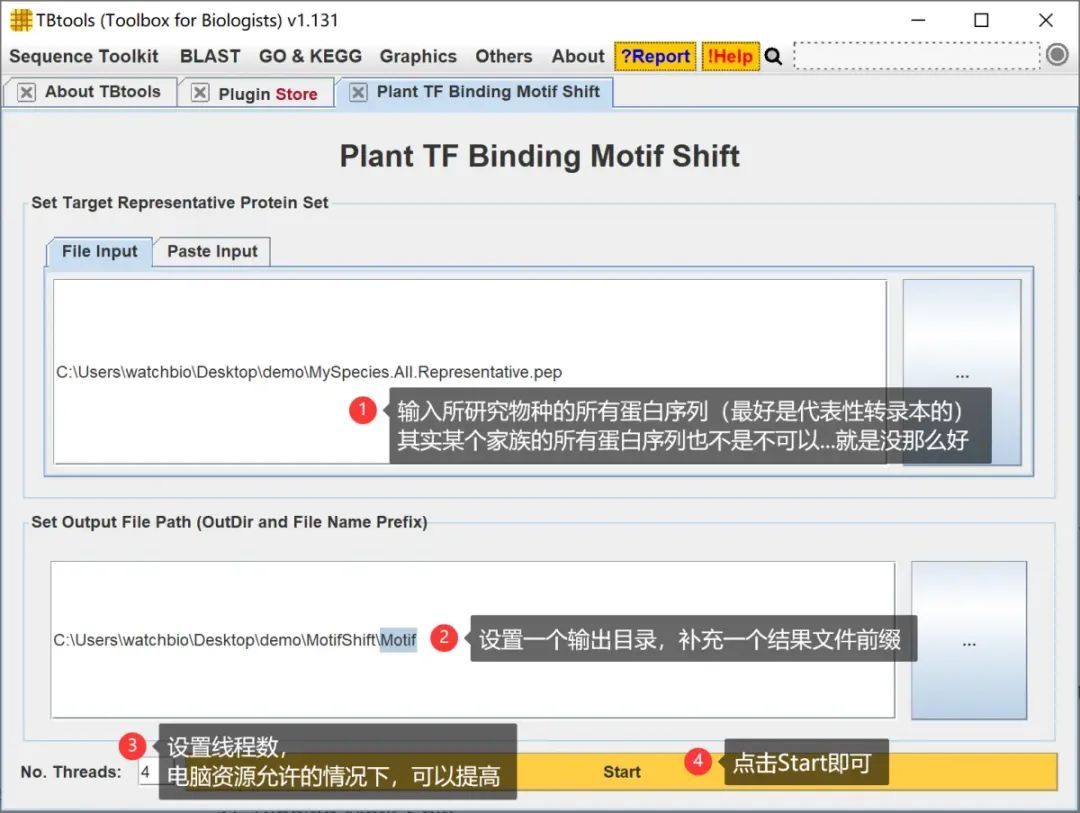This screenshot has width=1080, height=813.
Task: Click the protein set file path field
Action: tap(470, 372)
